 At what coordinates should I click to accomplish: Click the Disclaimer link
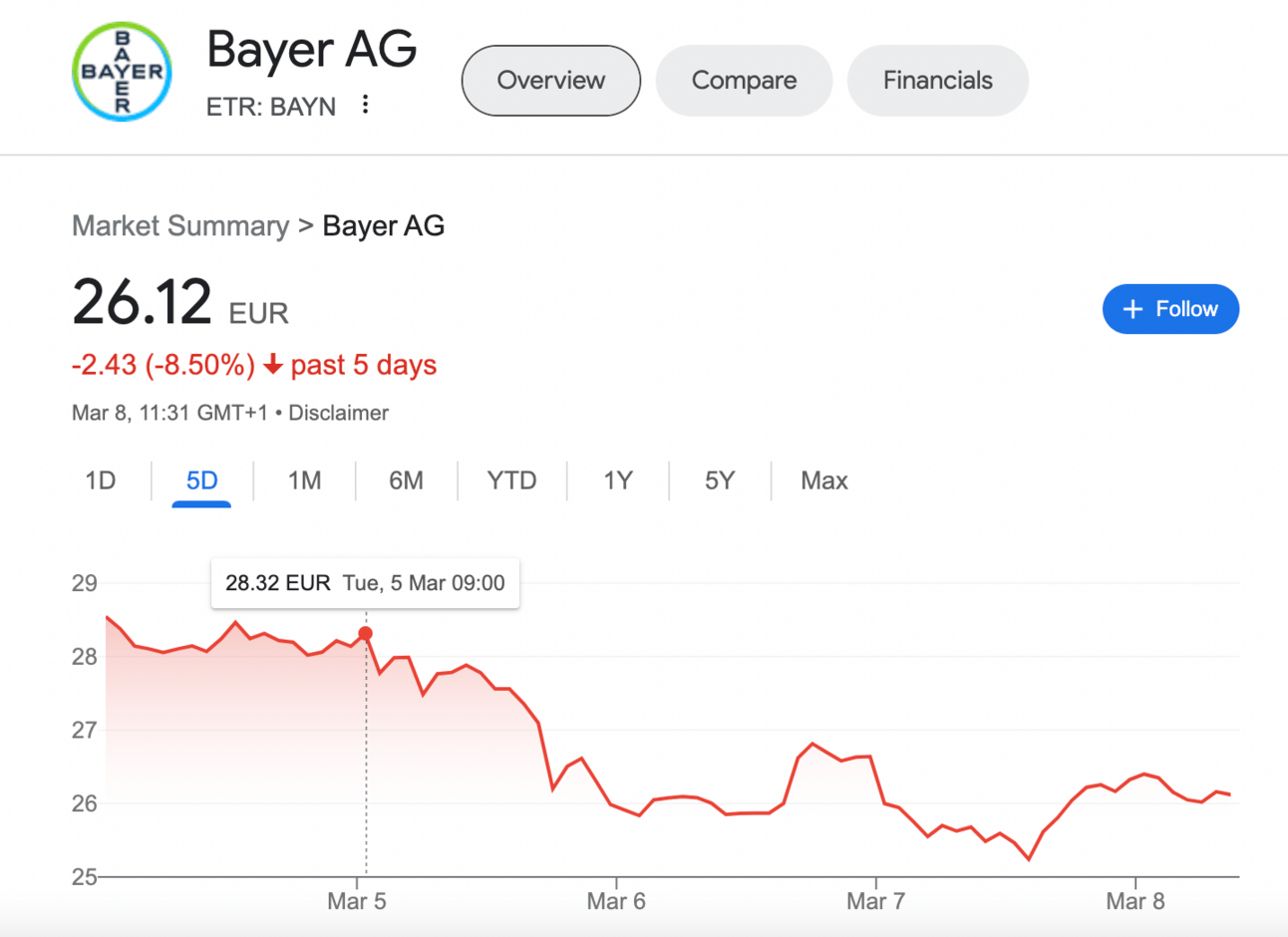coord(338,413)
